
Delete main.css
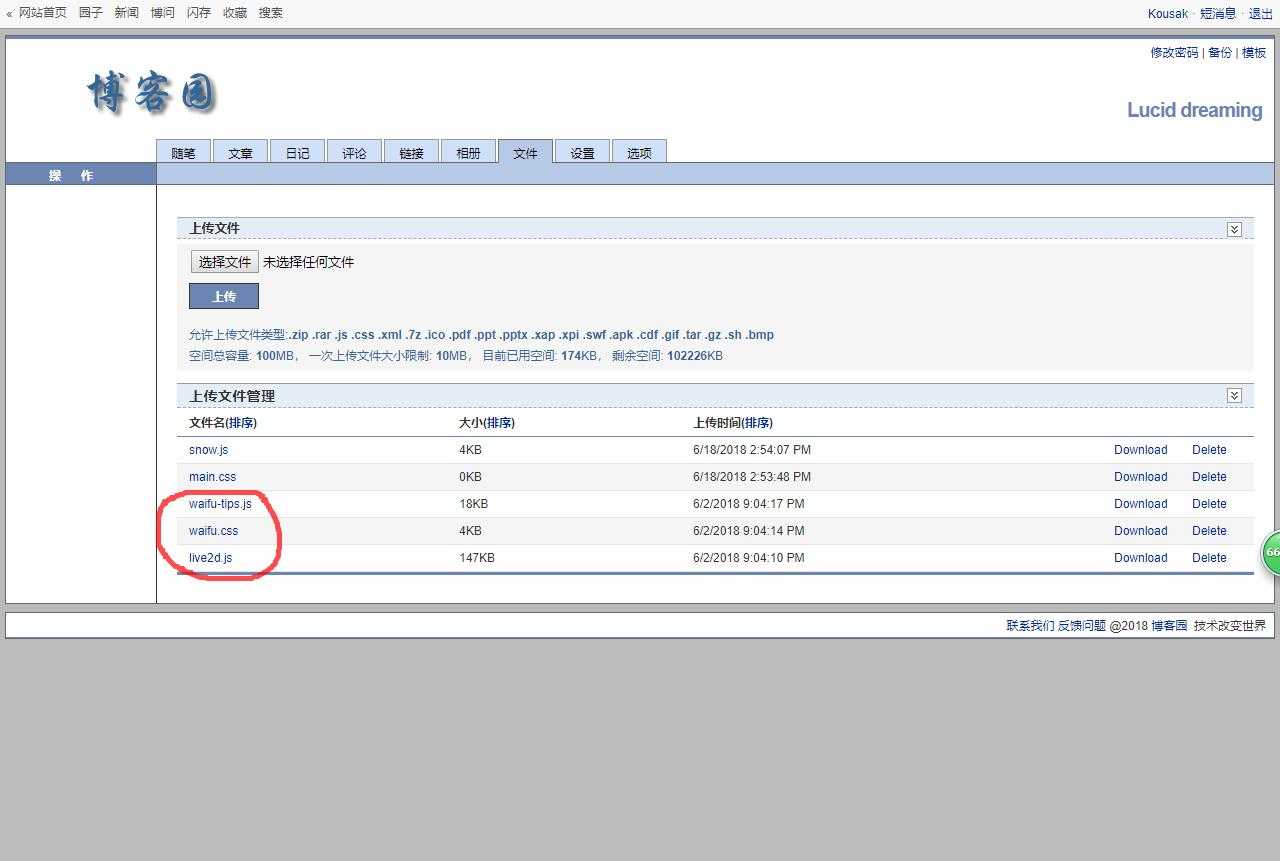[x=1209, y=477]
